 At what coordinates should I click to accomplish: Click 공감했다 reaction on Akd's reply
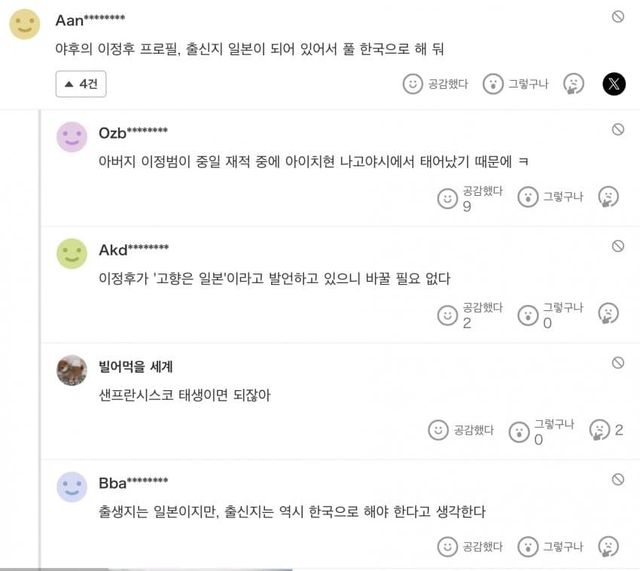click(x=447, y=315)
